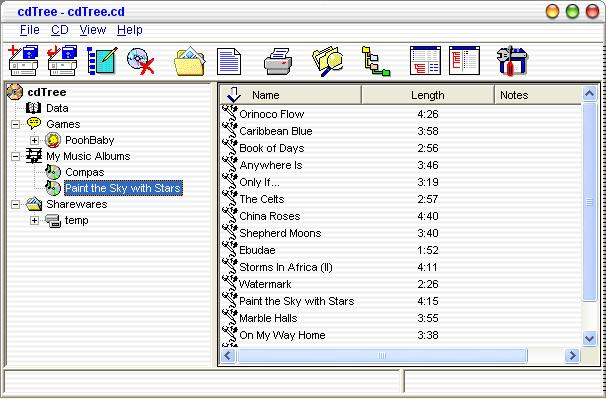Click the vertical scrollbar up arrow
This screenshot has width=606, height=399.
click(589, 94)
